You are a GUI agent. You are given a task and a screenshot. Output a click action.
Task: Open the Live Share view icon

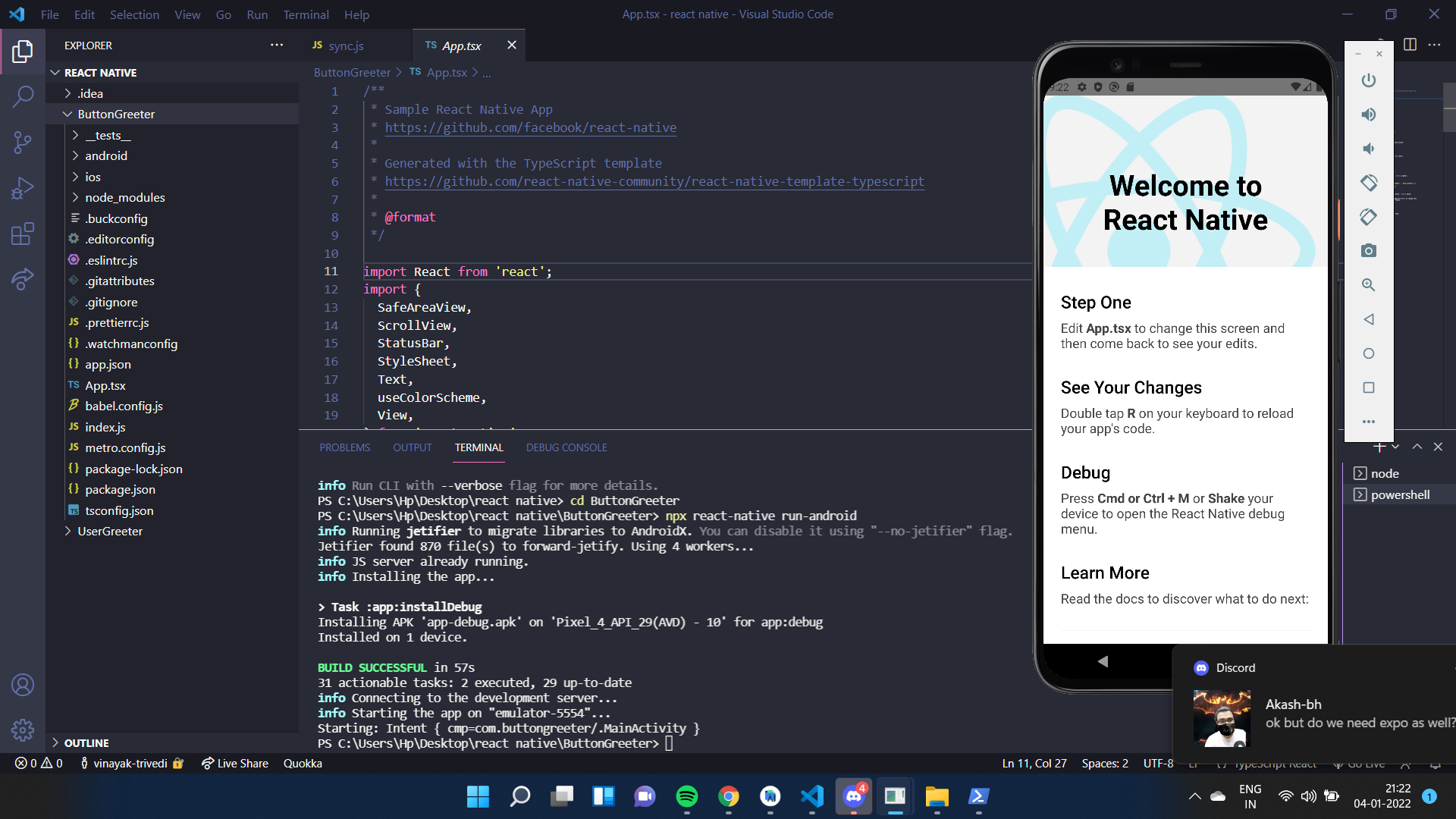tap(23, 279)
